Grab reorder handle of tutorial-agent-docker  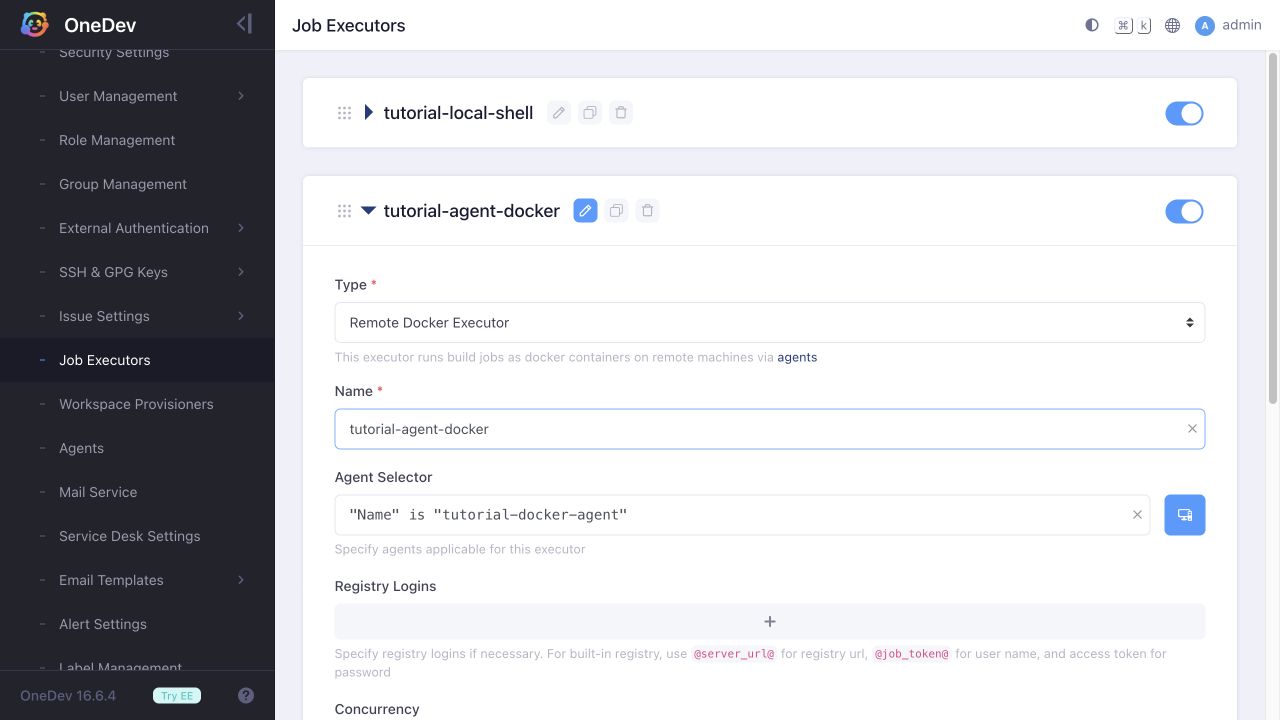[344, 211]
